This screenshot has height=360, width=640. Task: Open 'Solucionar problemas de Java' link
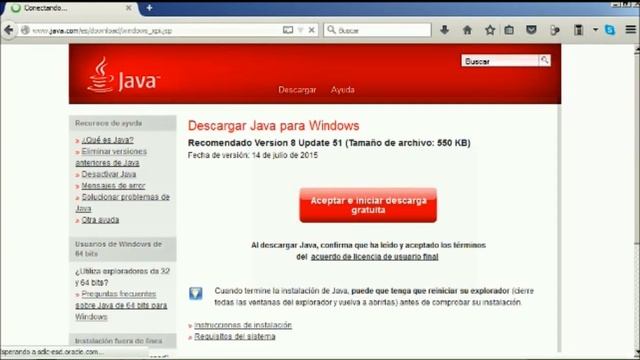click(x=122, y=203)
